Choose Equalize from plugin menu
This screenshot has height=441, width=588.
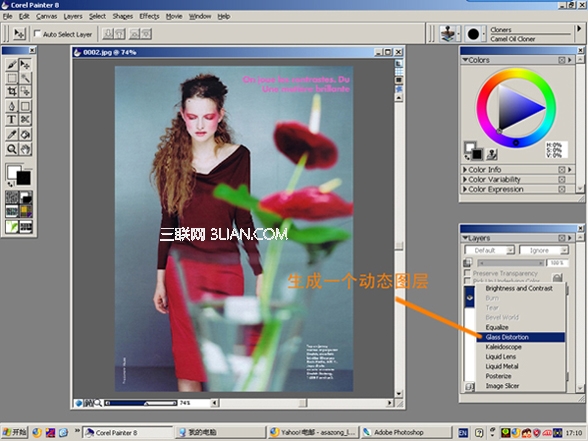[520, 327]
